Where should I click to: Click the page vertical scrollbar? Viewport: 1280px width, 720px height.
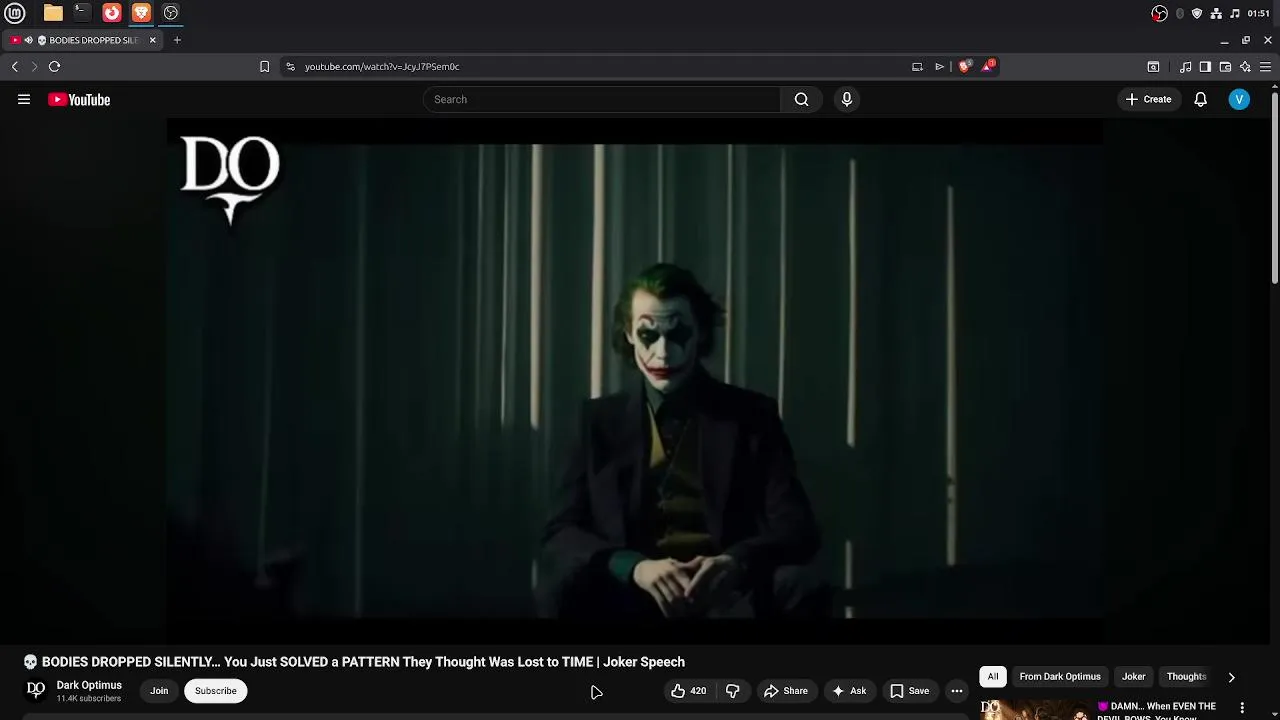pyautogui.click(x=1274, y=190)
